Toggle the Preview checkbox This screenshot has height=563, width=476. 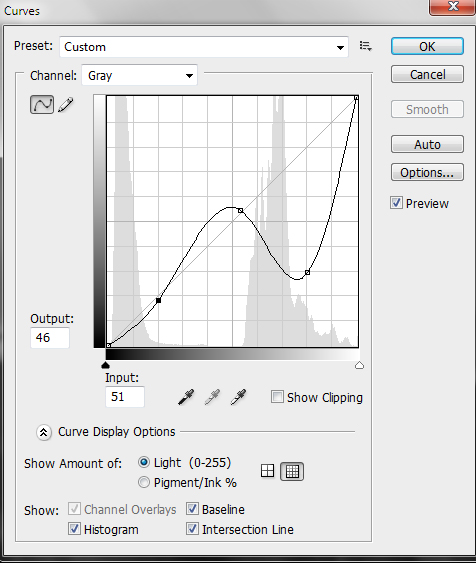tap(396, 203)
